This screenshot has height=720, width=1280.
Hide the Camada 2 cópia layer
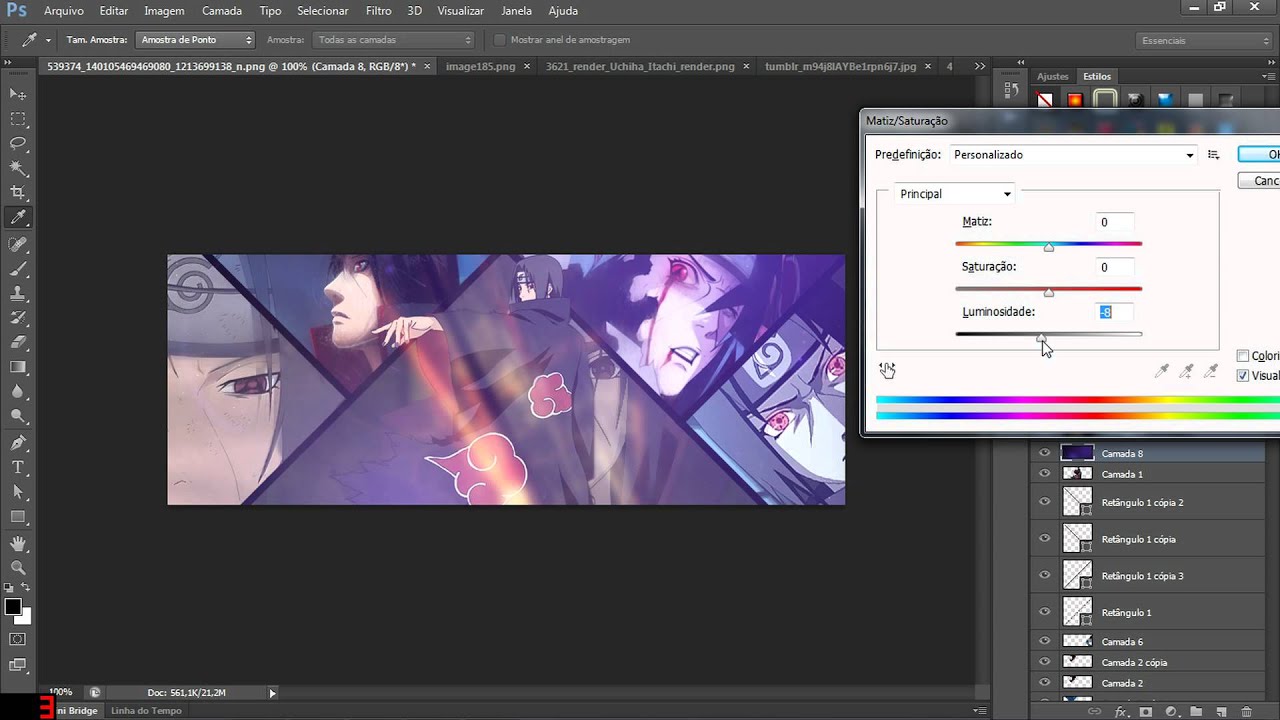tap(1045, 662)
